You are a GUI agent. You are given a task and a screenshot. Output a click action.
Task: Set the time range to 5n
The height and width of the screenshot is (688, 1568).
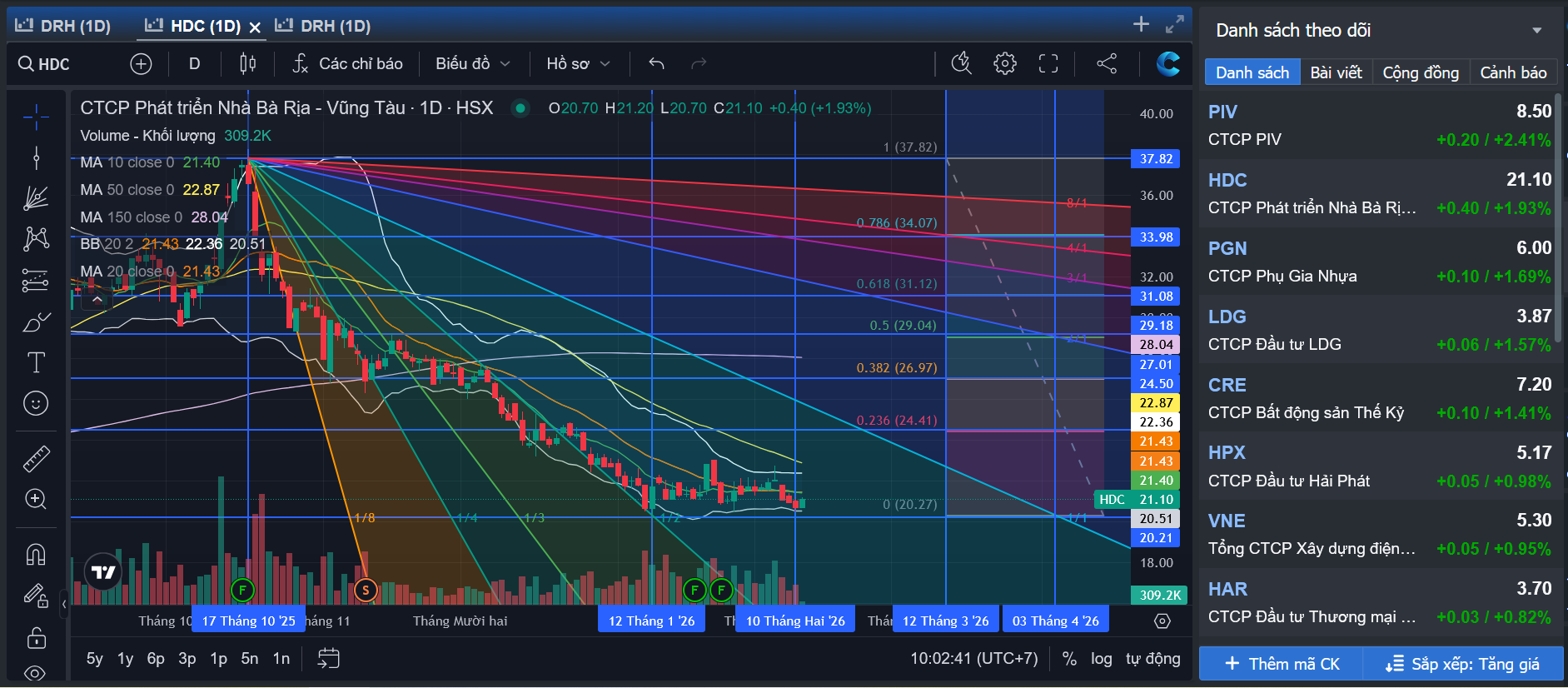pos(250,659)
